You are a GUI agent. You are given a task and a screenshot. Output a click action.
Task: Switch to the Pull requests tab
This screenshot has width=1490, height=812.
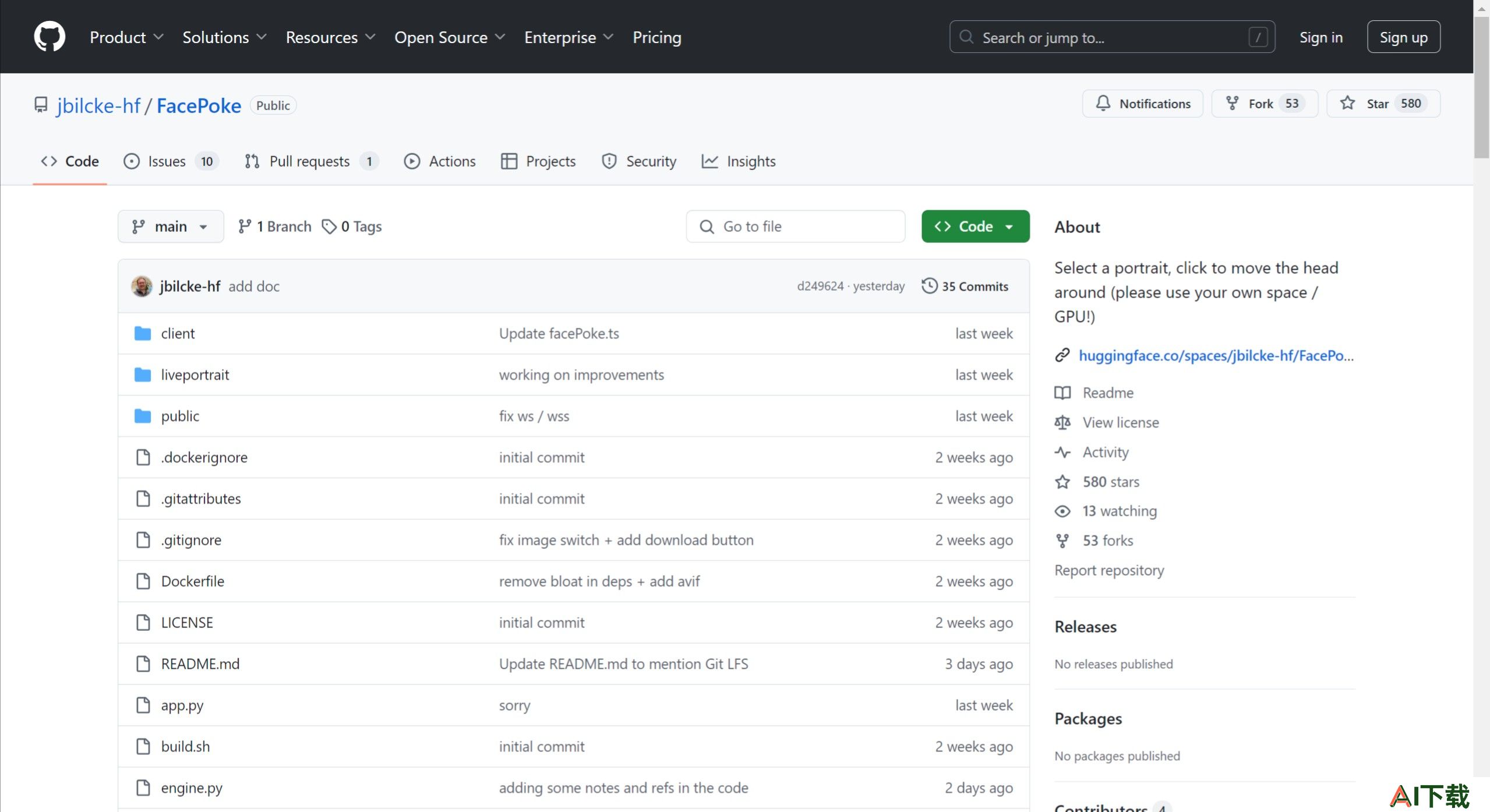pyautogui.click(x=311, y=161)
